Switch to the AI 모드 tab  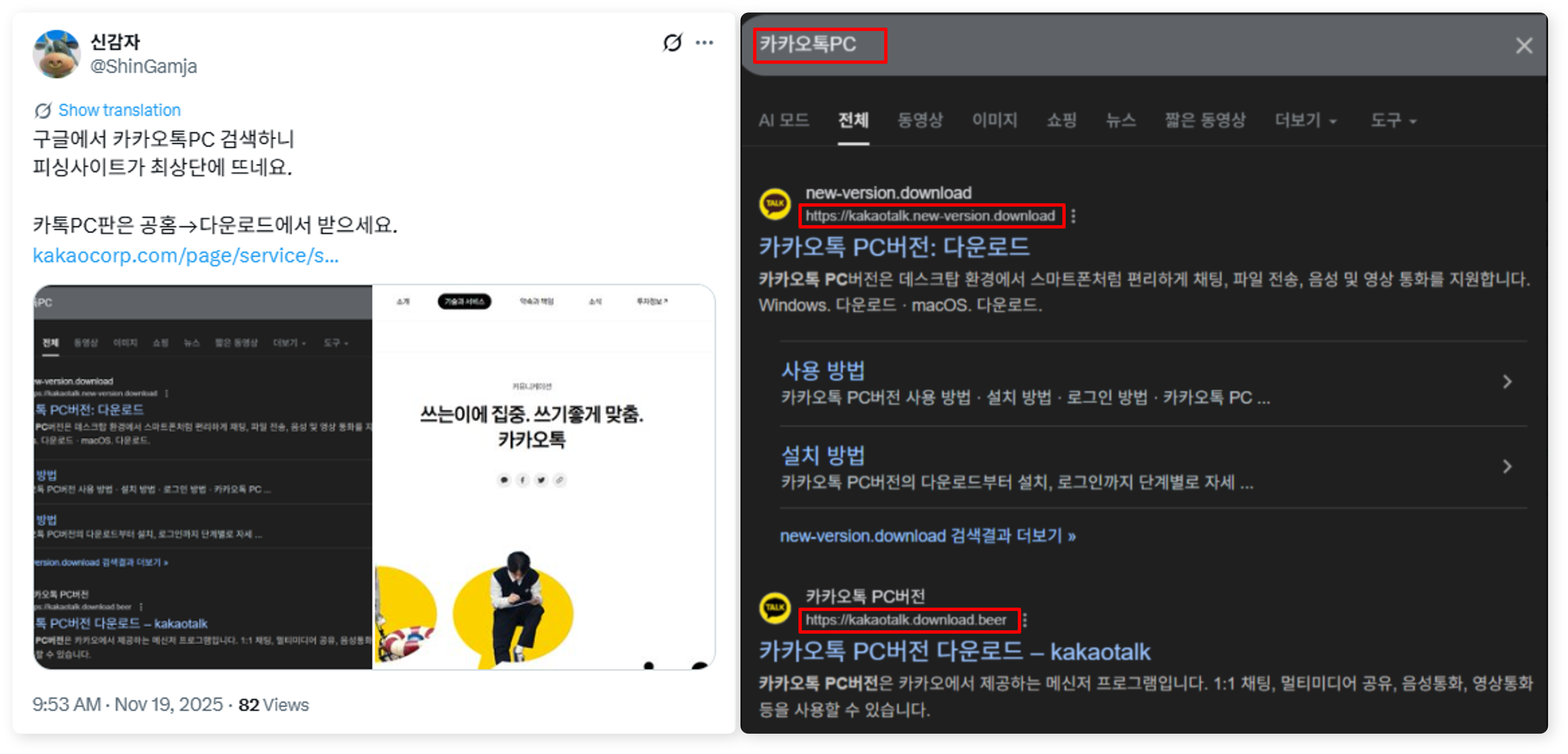coord(784,120)
